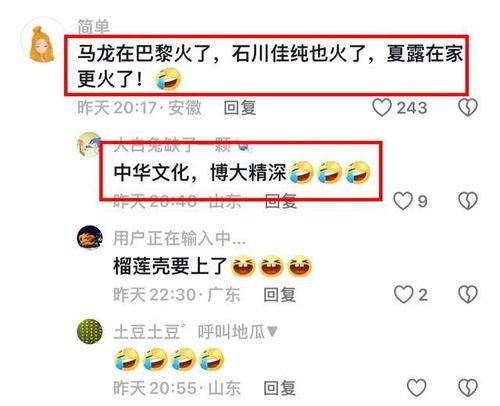Like the comment with 243 likes

pyautogui.click(x=382, y=108)
